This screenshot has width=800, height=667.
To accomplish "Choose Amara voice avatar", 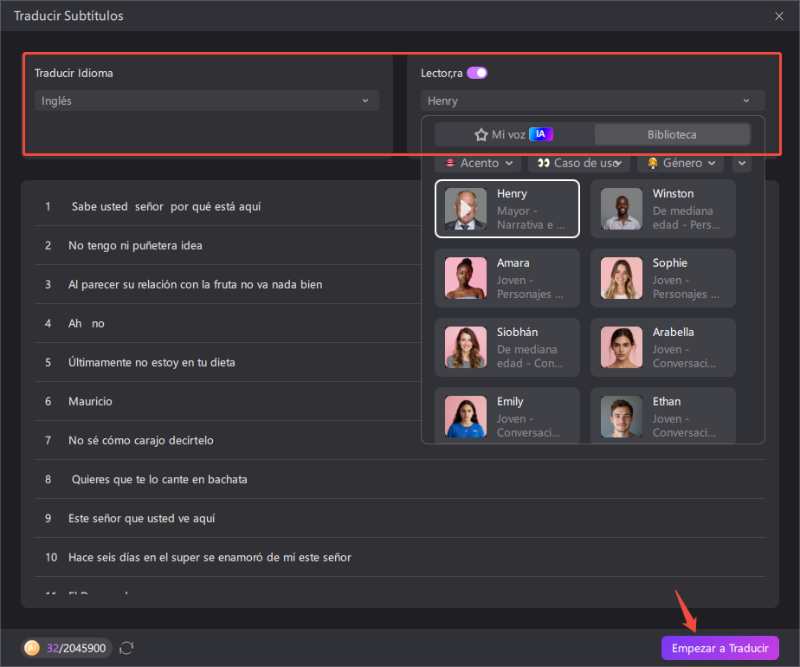I will coord(466,278).
